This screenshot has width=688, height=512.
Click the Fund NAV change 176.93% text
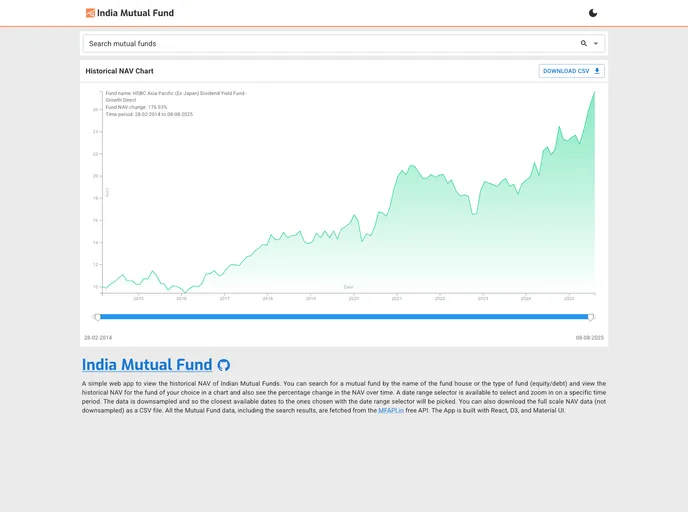pyautogui.click(x=136, y=107)
